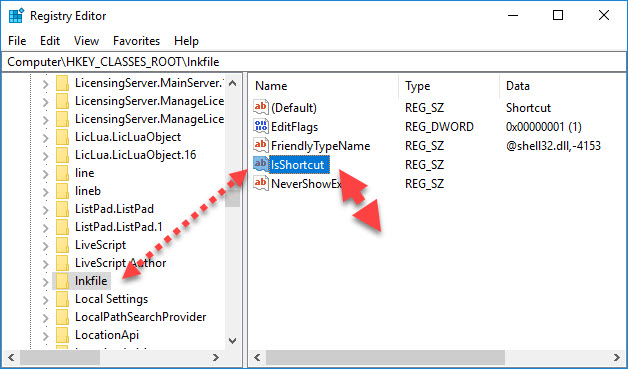
Task: Click folder icon of lineb key
Action: tap(62, 191)
